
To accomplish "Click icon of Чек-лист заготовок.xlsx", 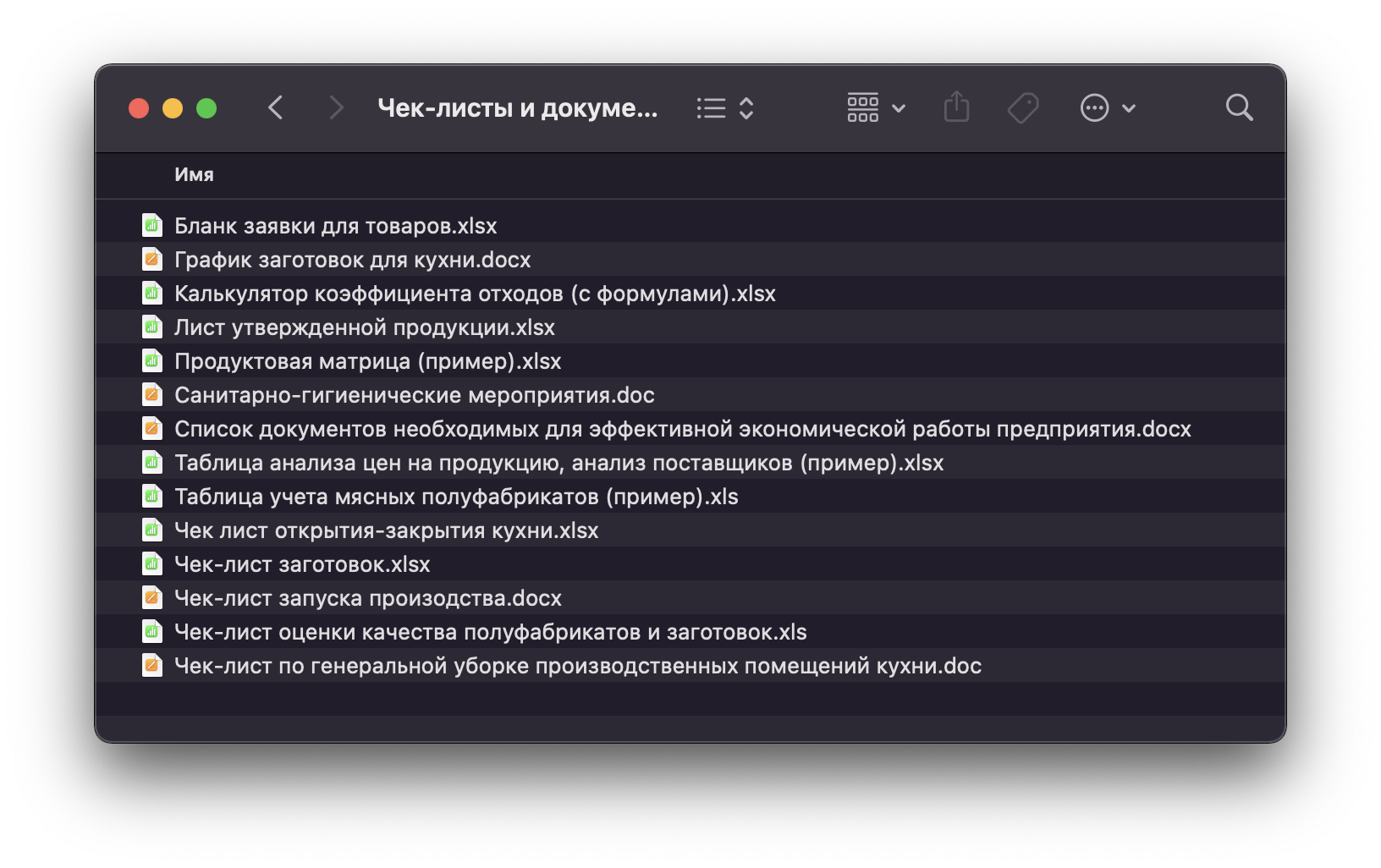I will coord(152,564).
